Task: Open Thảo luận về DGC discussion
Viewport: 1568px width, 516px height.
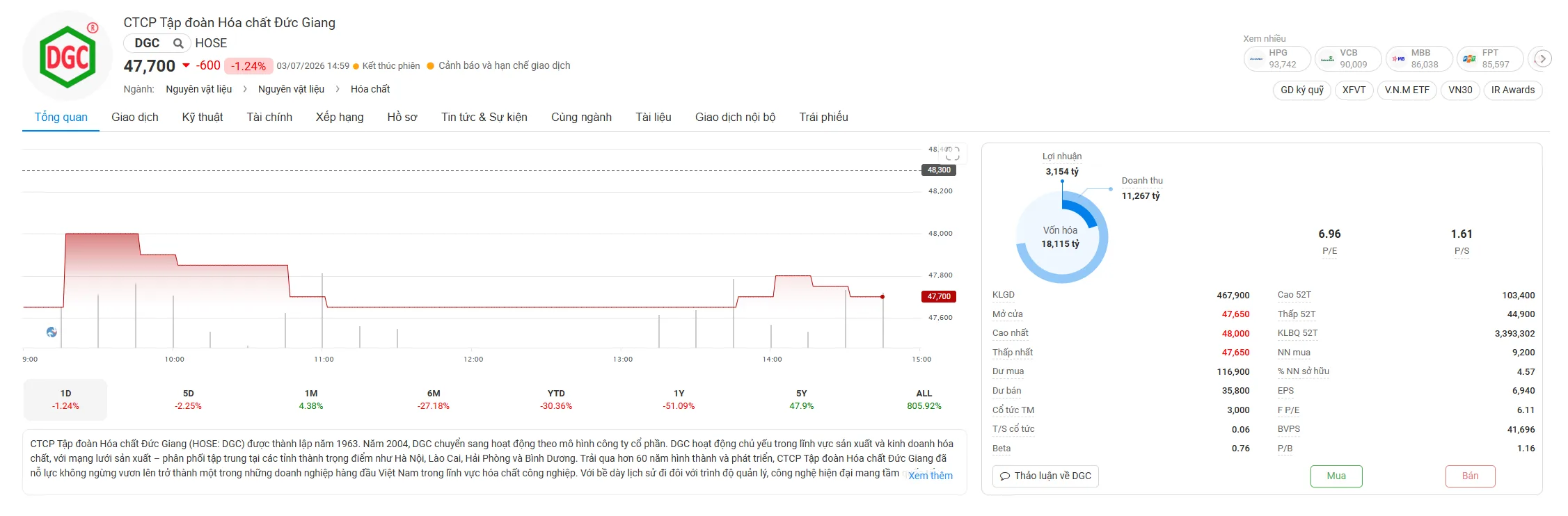Action: coord(1045,476)
